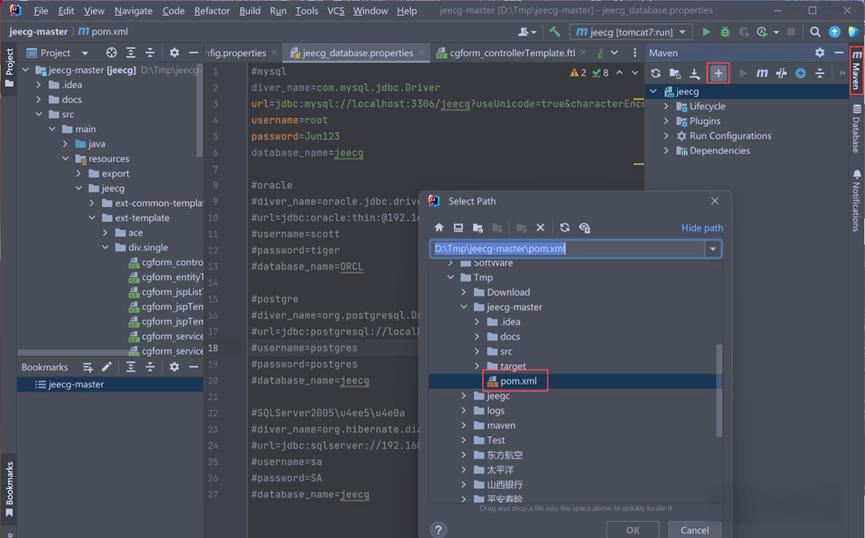Generate sources and update folders icon
The width and height of the screenshot is (865, 538).
[x=675, y=73]
